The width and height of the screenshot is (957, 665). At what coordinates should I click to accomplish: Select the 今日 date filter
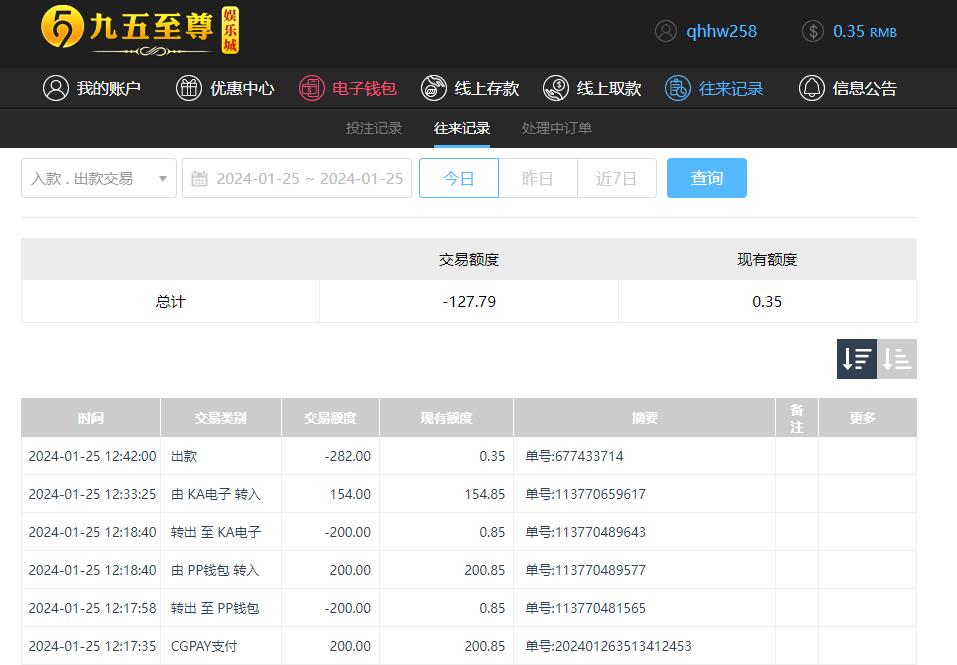[459, 178]
